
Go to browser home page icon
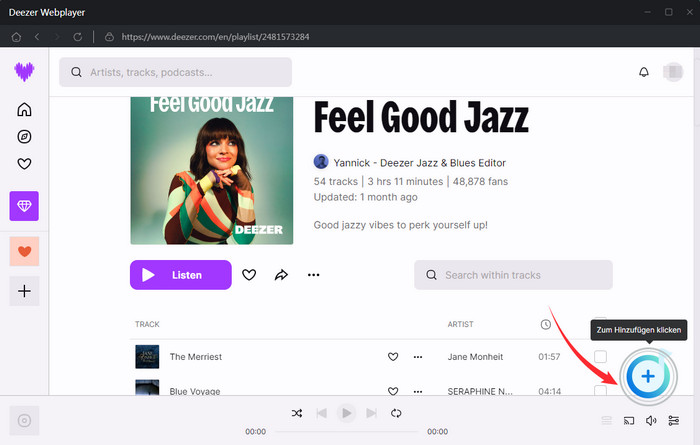17,37
